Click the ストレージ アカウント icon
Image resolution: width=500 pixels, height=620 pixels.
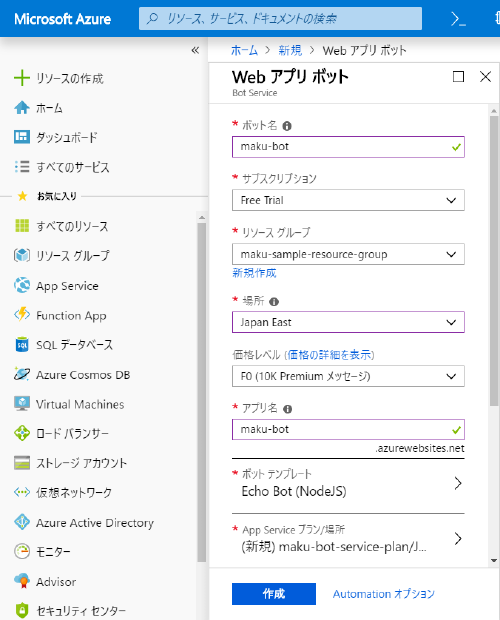tap(22, 463)
